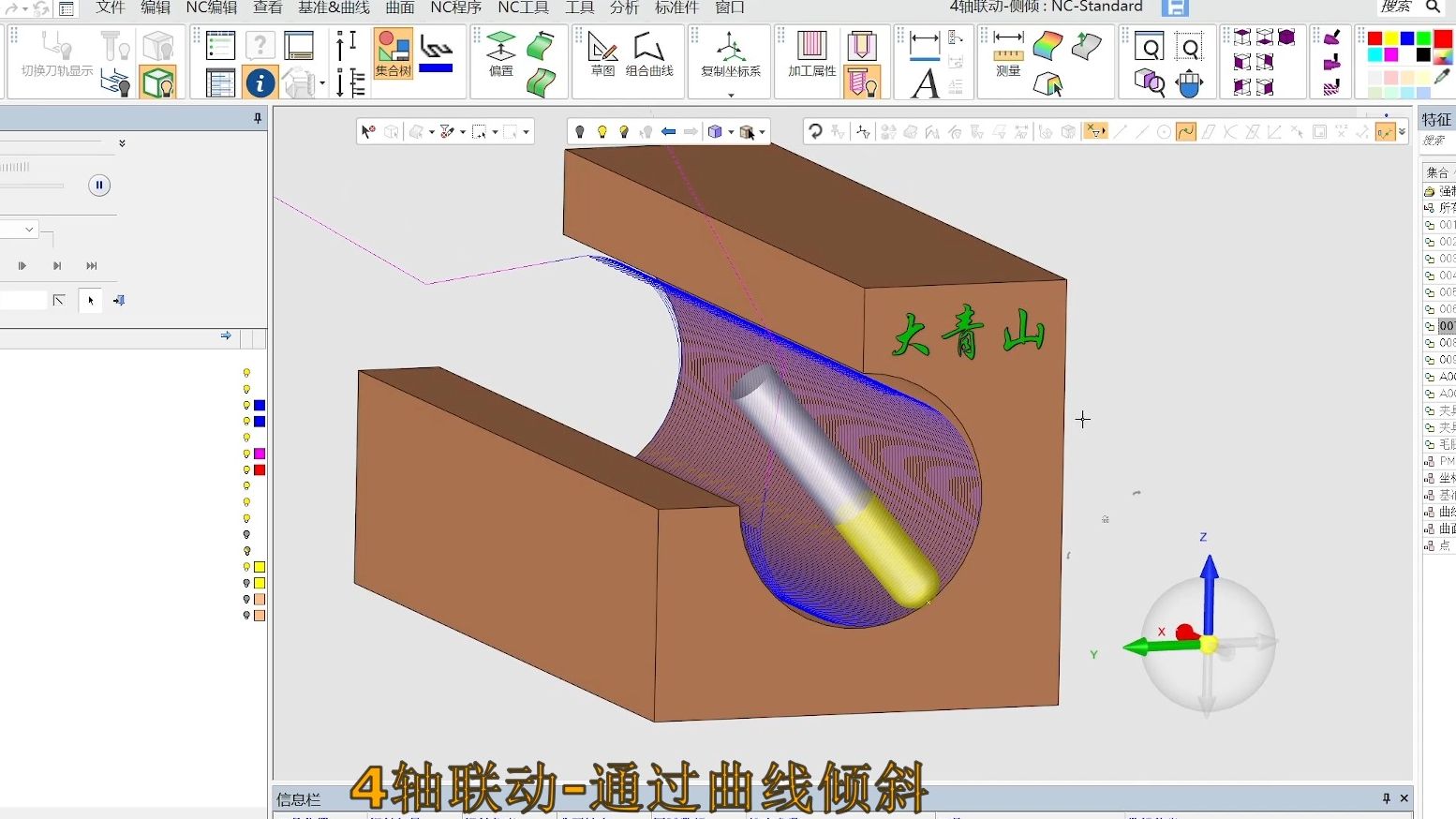Select the 测量 measure tool
Viewport: 1456px width, 819px height.
(x=1008, y=53)
